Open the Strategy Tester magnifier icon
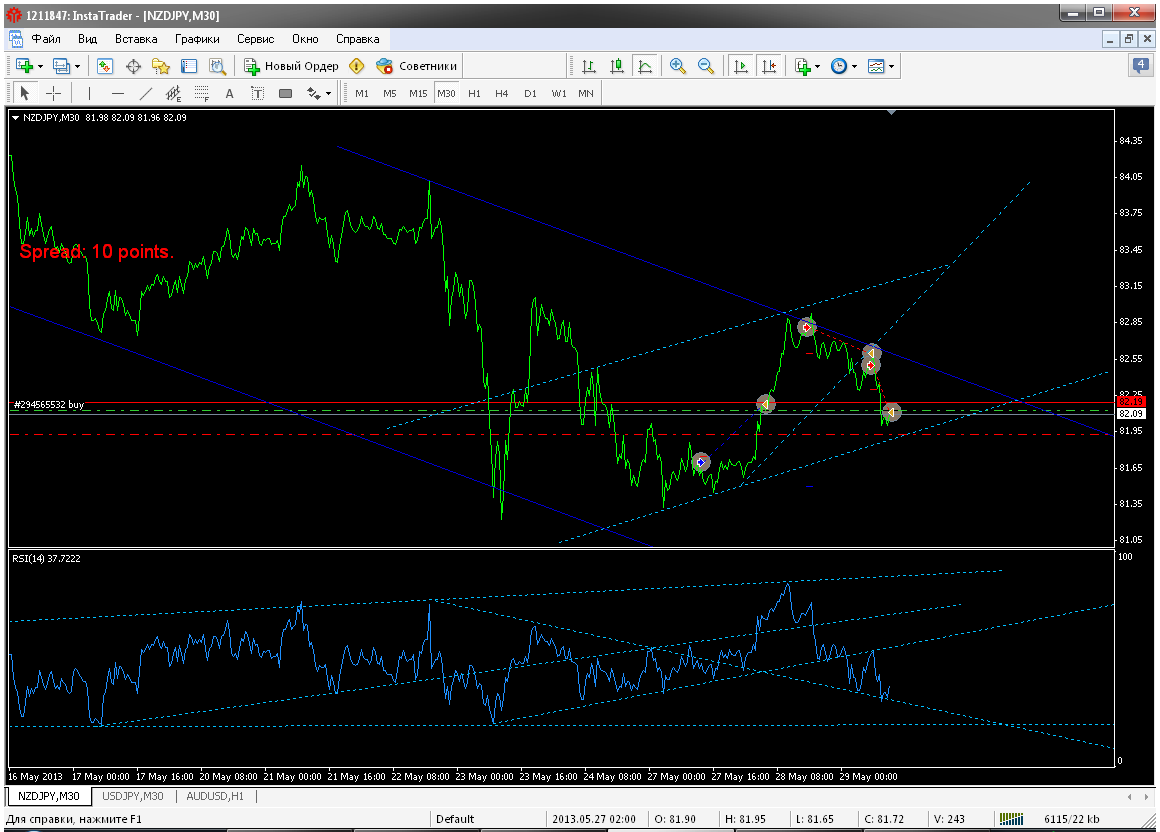1160x832 pixels. pos(217,67)
